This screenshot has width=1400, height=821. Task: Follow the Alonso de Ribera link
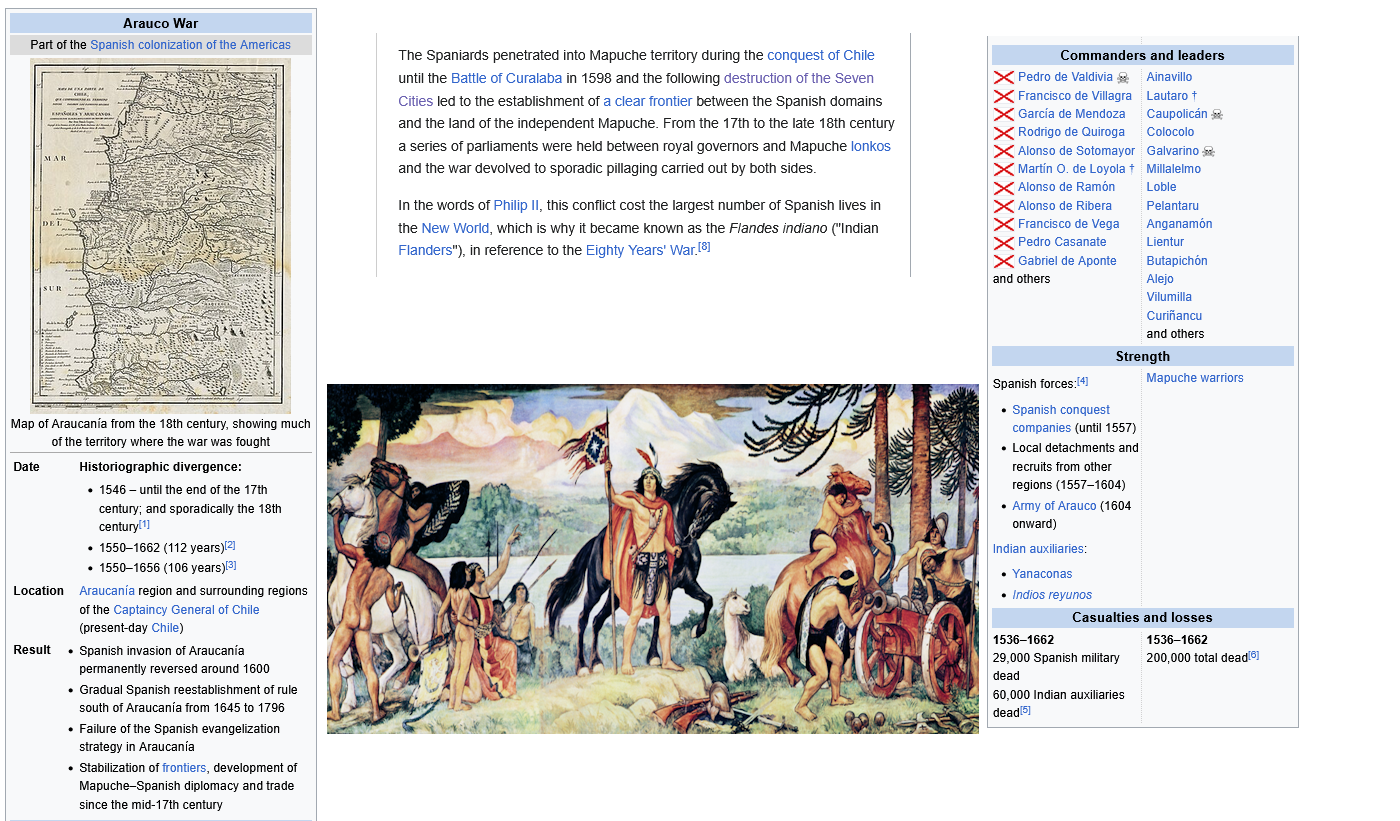pyautogui.click(x=1065, y=206)
